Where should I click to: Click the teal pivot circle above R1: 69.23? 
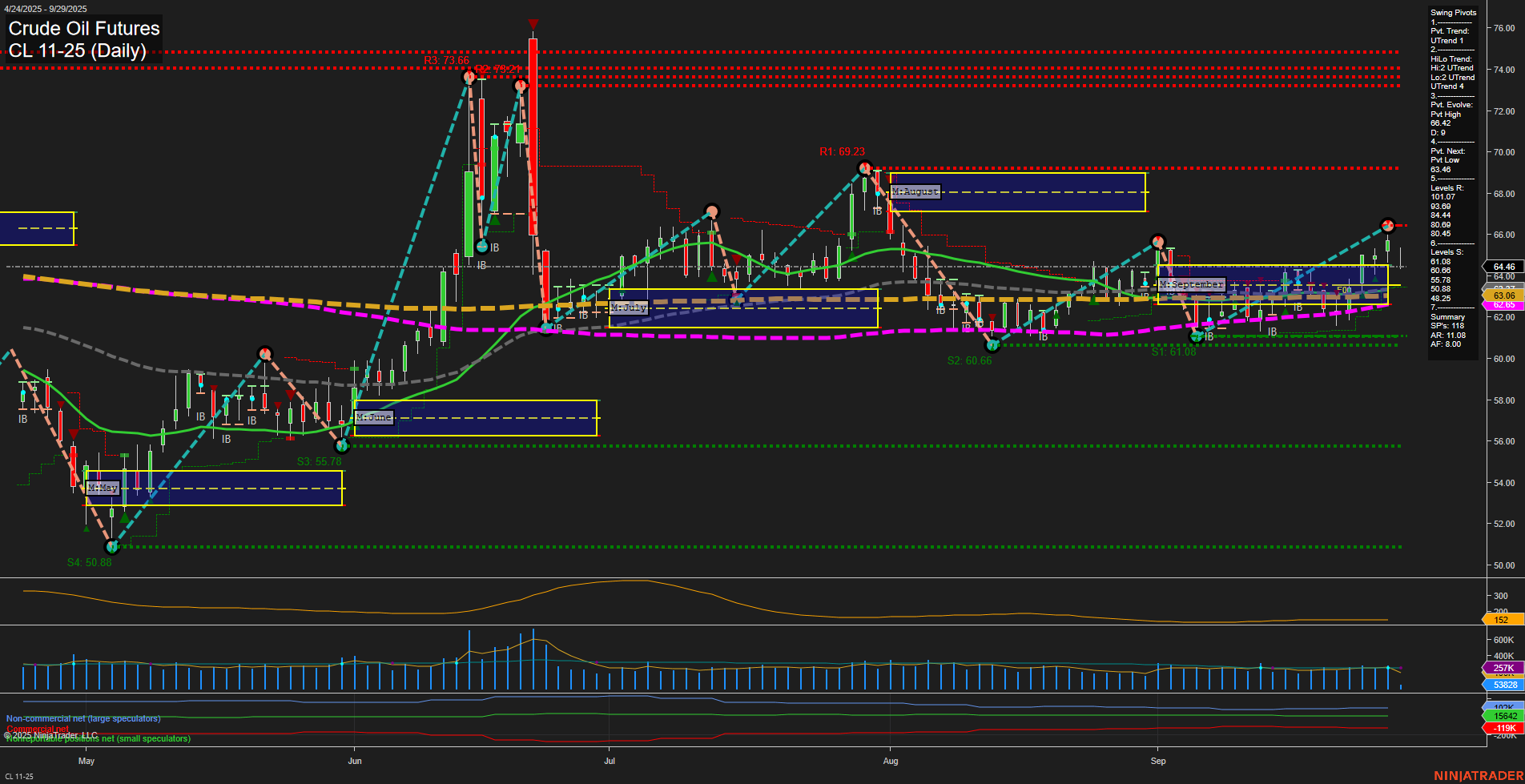click(x=866, y=167)
